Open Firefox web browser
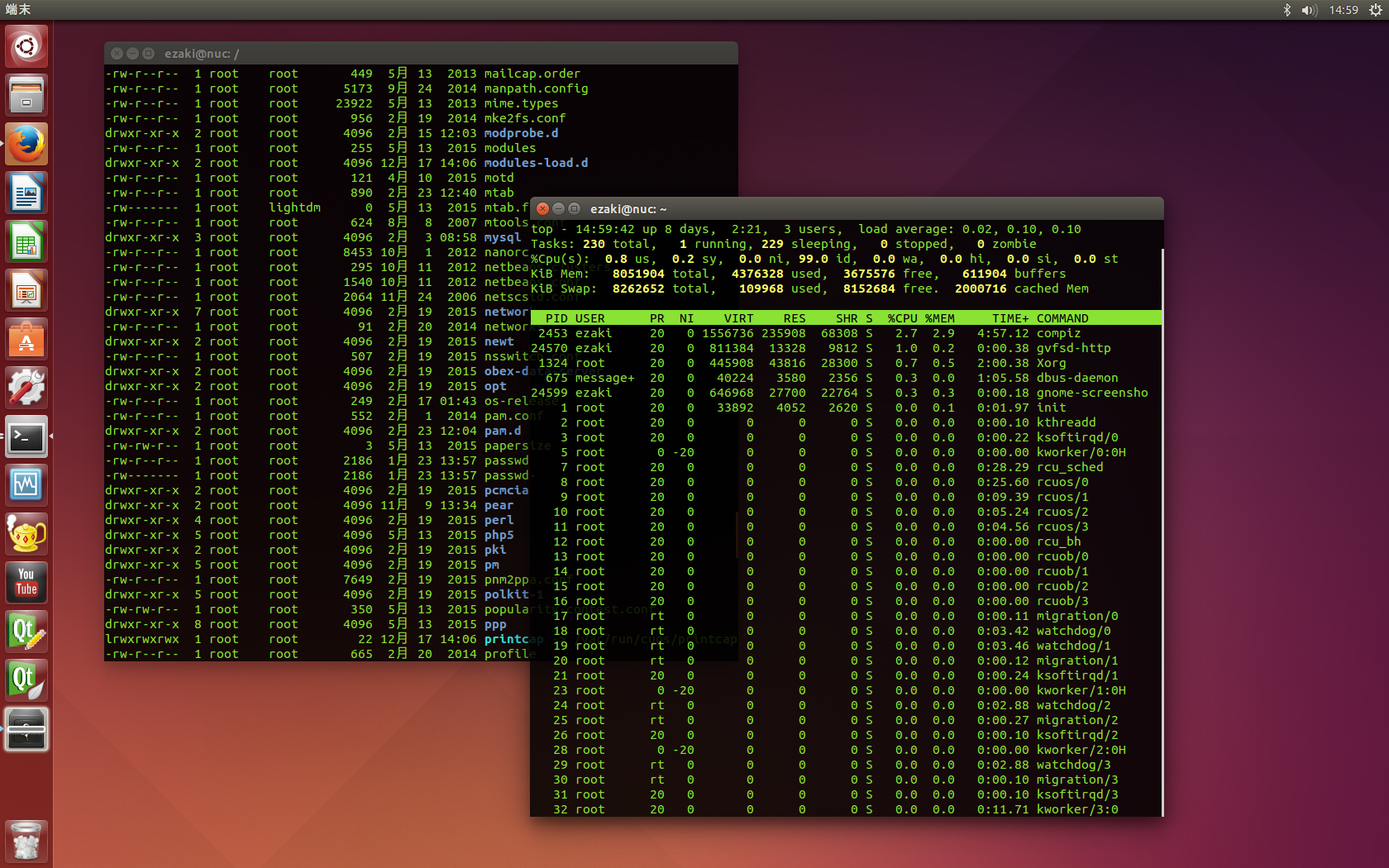1389x868 pixels. pyautogui.click(x=26, y=145)
